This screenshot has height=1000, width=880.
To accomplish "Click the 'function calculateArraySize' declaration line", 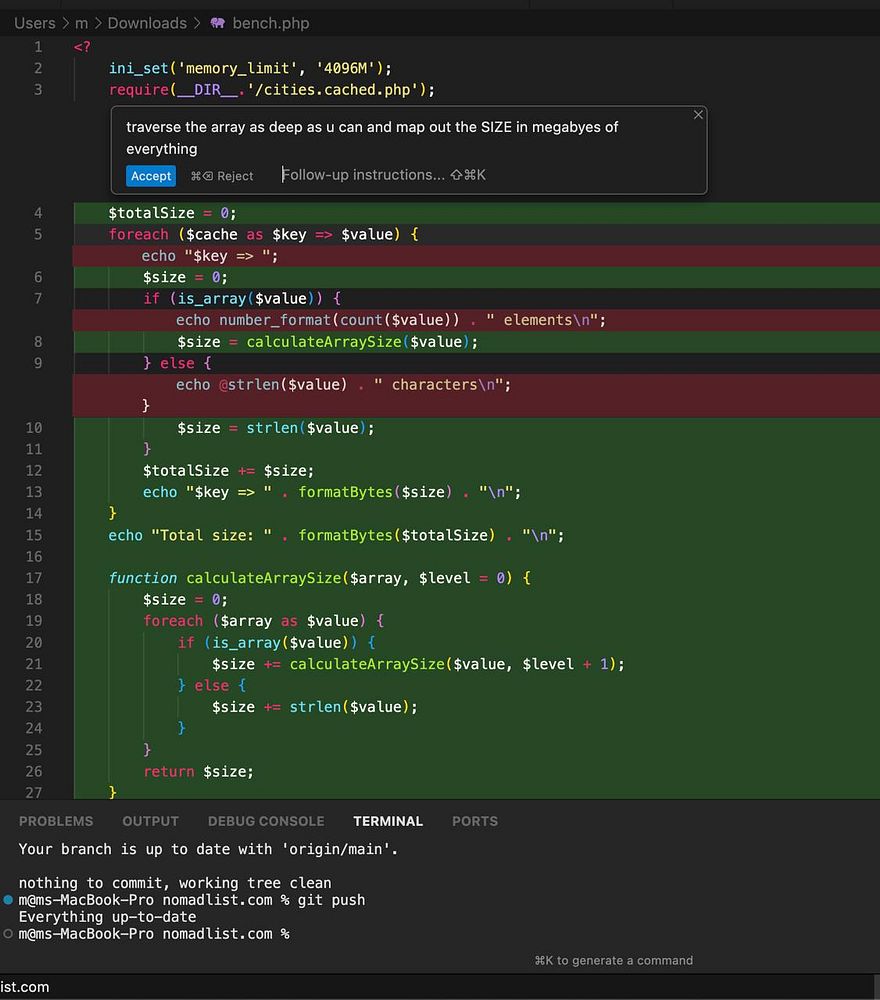I will tap(319, 578).
